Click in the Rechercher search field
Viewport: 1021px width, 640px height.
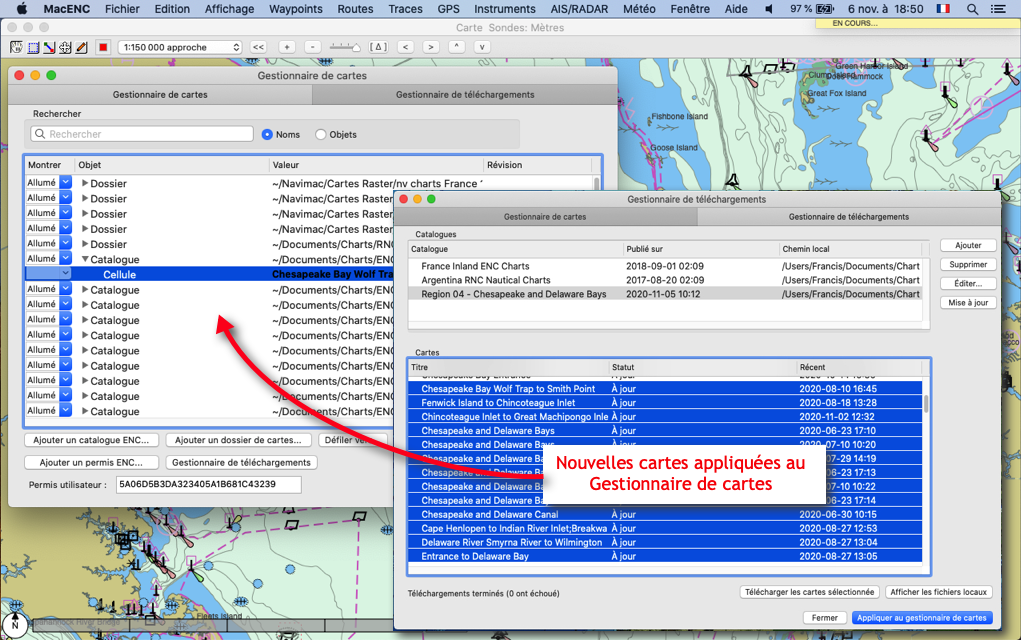[142, 133]
